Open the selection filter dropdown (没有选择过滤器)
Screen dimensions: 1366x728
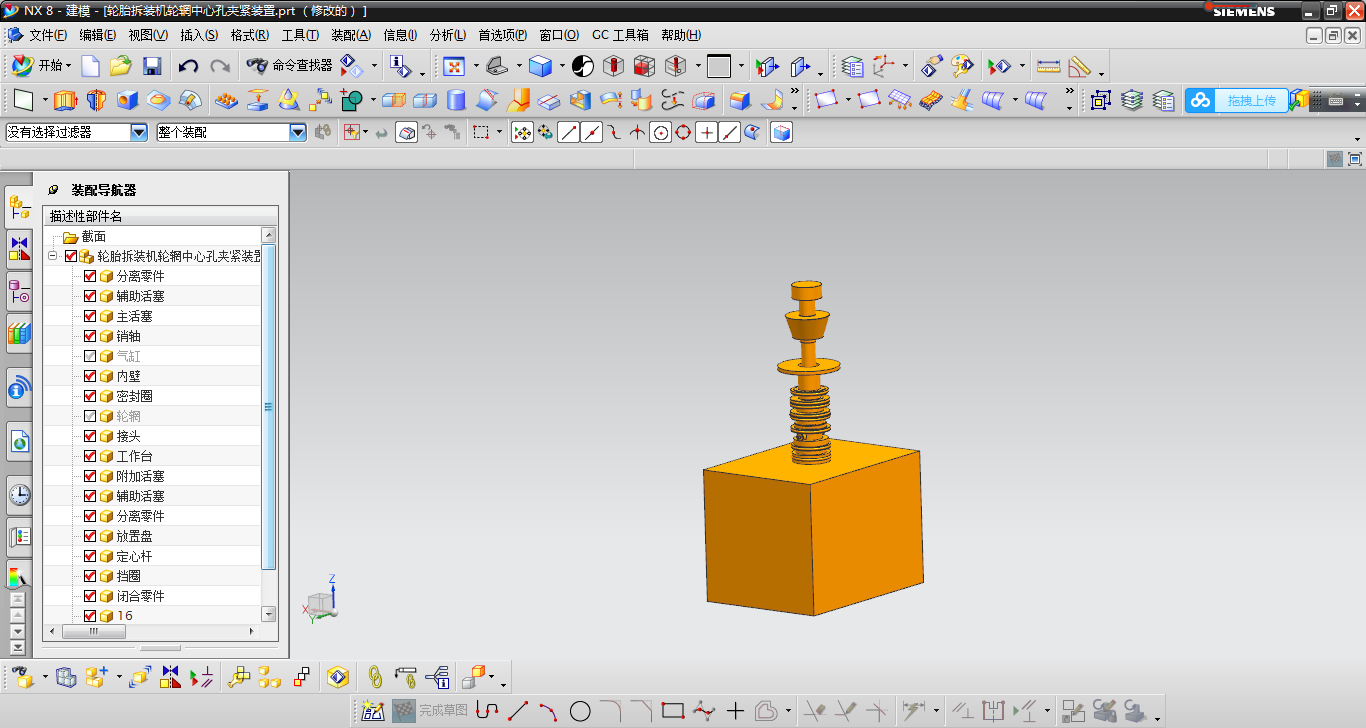[x=139, y=132]
